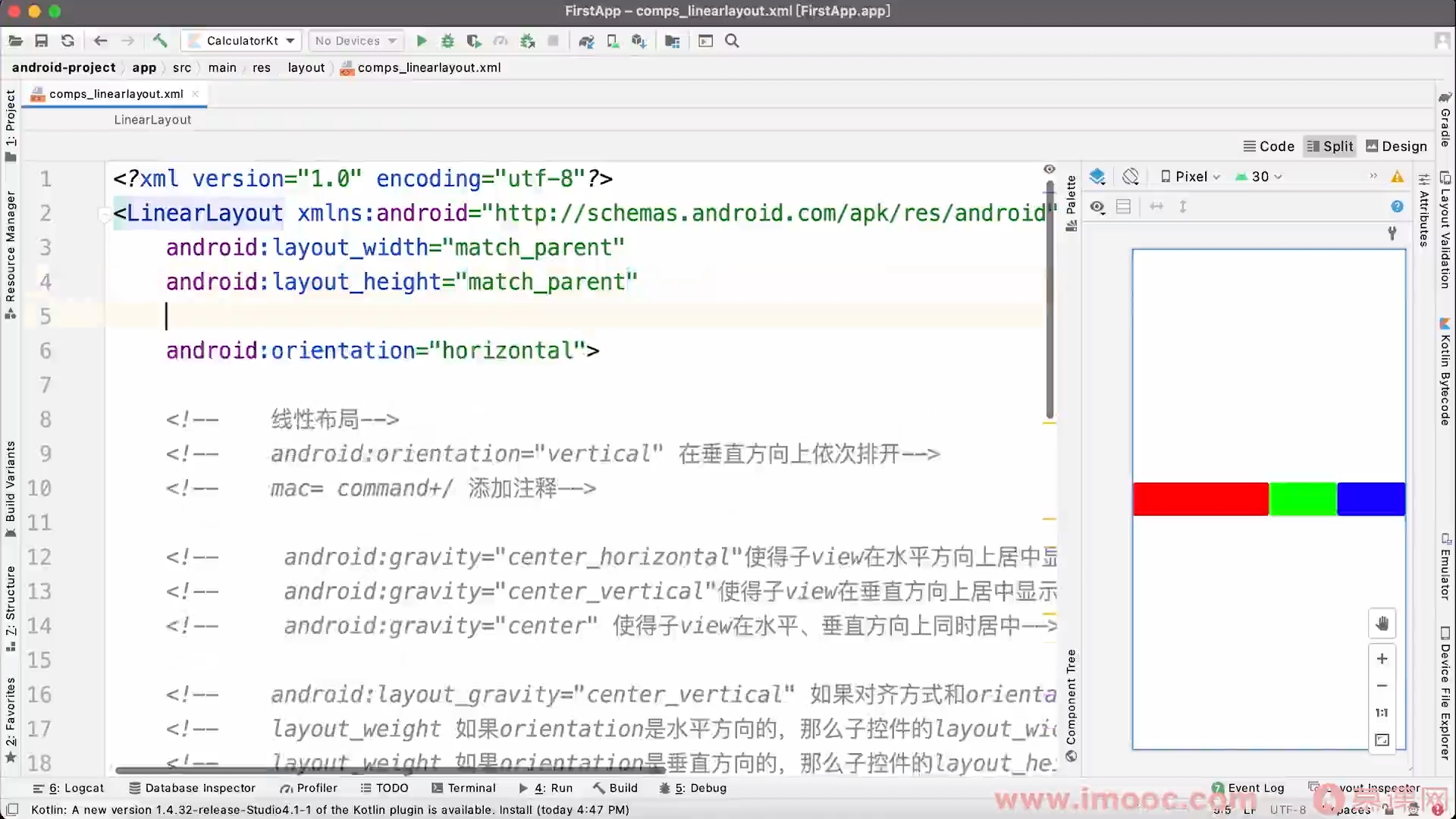This screenshot has width=1456, height=819.
Task: Collapse LinearLayout tag fold marker
Action: (104, 214)
